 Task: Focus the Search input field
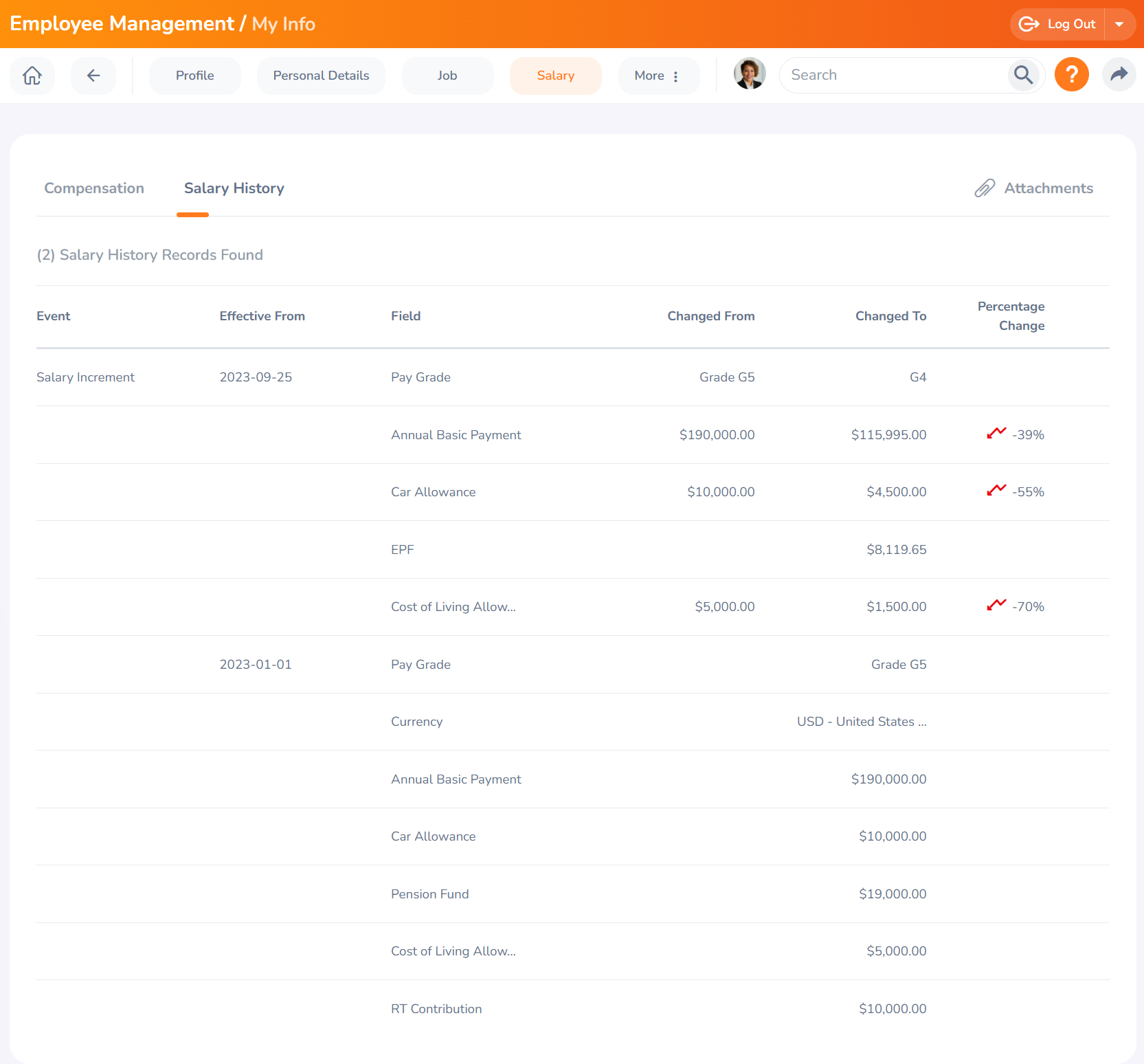tap(893, 75)
